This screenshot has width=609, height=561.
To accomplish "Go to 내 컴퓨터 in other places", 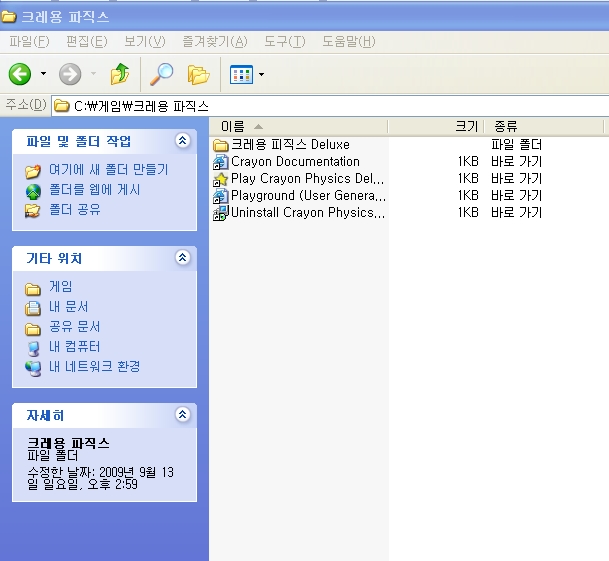I will (x=74, y=347).
